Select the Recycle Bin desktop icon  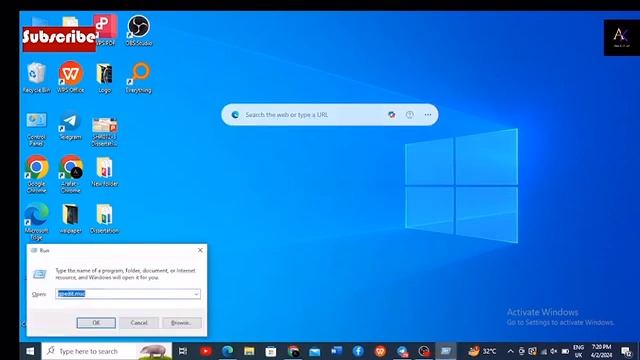(x=36, y=78)
